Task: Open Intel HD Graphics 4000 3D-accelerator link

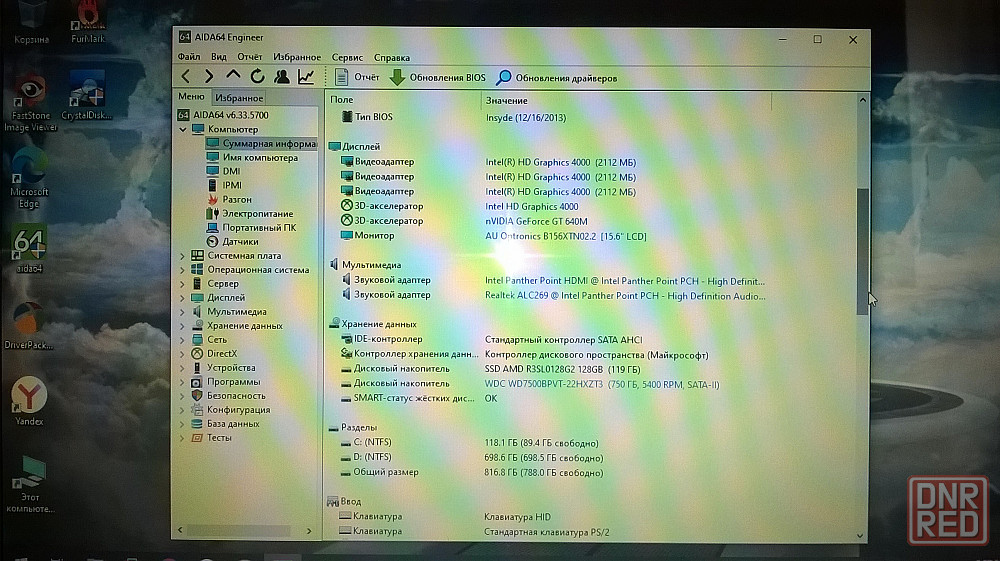Action: [531, 207]
